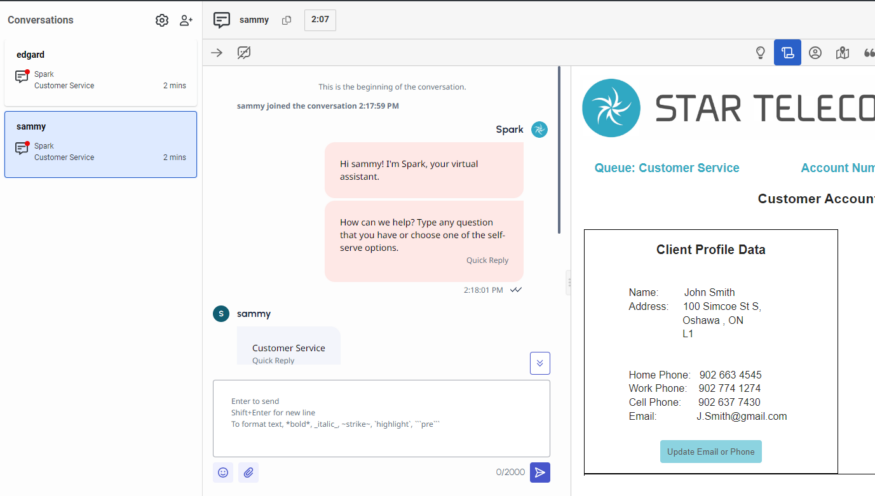Select the sammy conversation
Image resolution: width=875 pixels, height=496 pixels.
point(101,145)
